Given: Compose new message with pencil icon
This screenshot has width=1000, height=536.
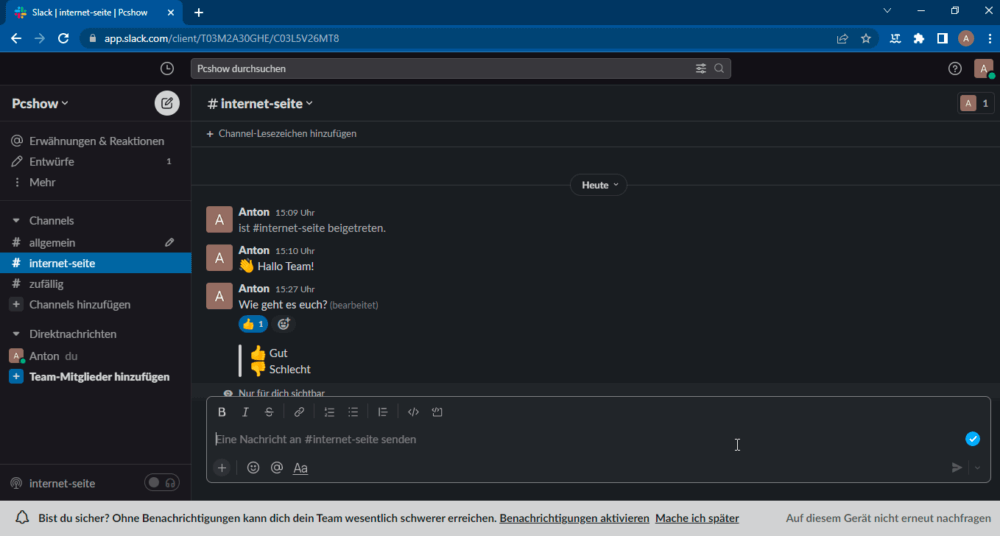Looking at the screenshot, I should tap(166, 103).
